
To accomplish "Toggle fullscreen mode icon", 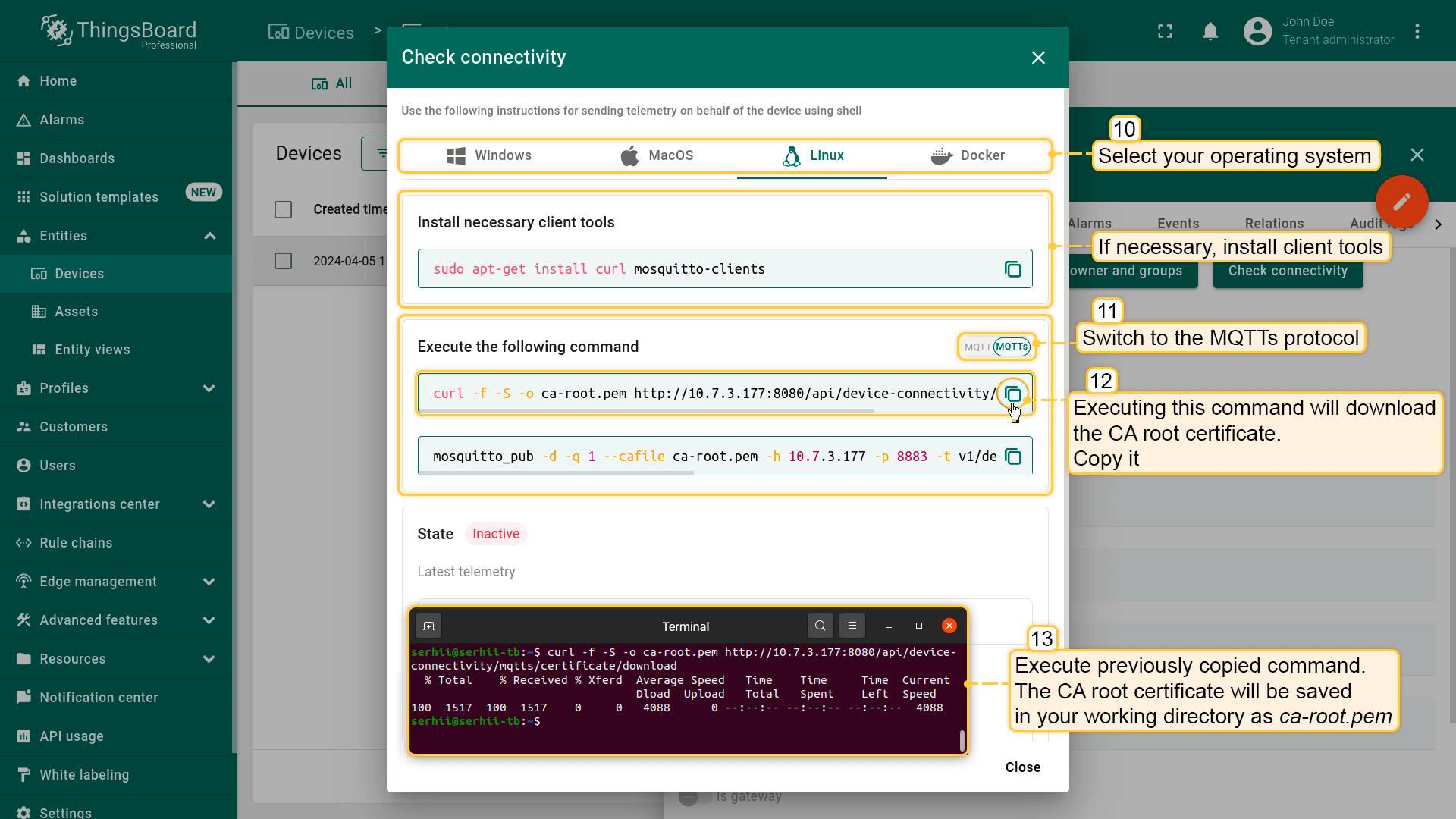I will [x=1165, y=31].
